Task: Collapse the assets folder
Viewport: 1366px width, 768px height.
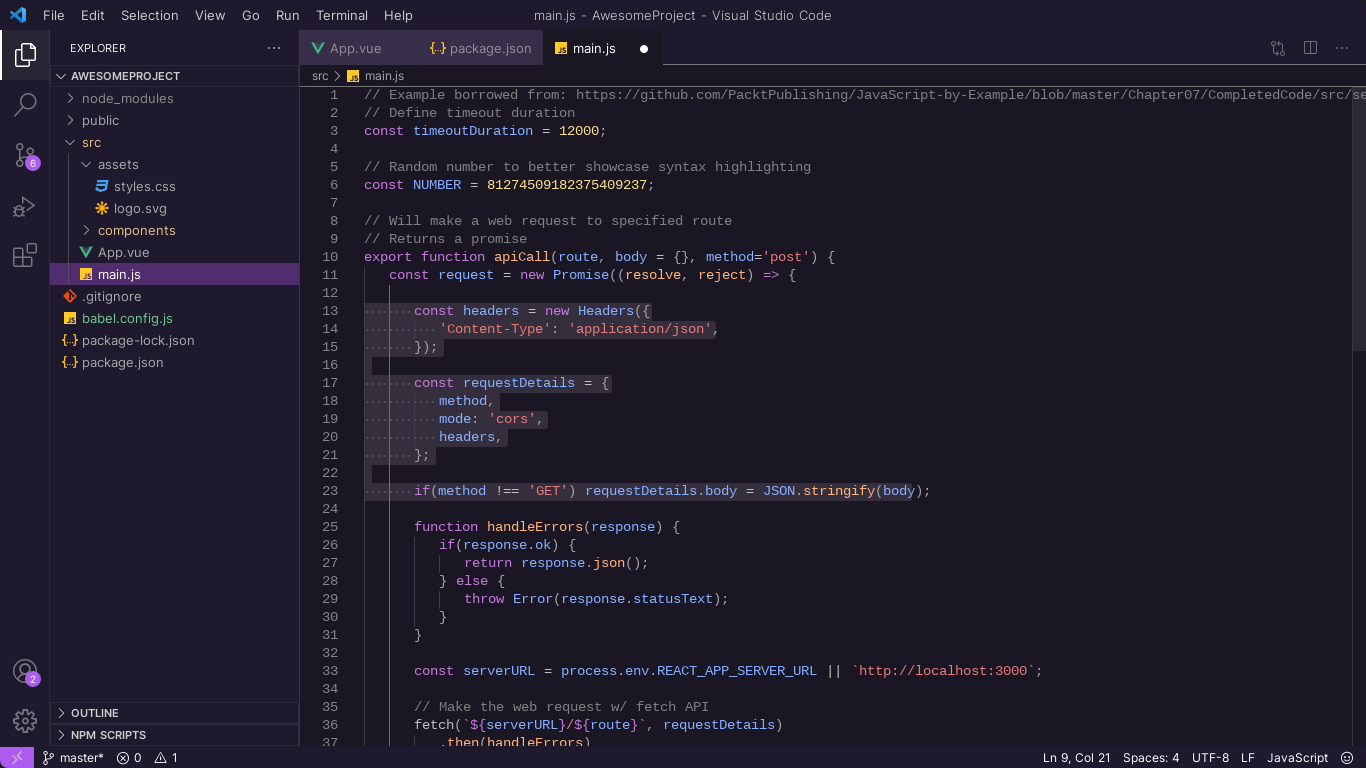Action: click(x=175, y=164)
